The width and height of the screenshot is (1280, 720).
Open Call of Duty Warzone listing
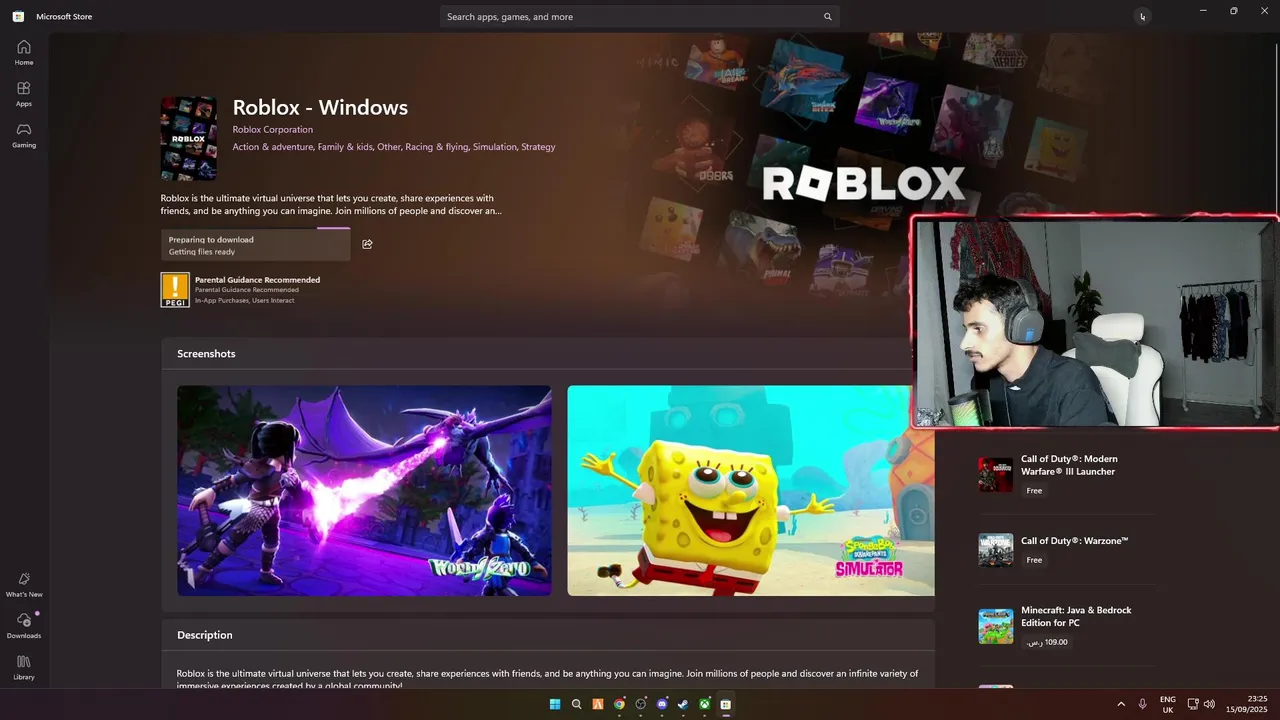click(x=1065, y=550)
